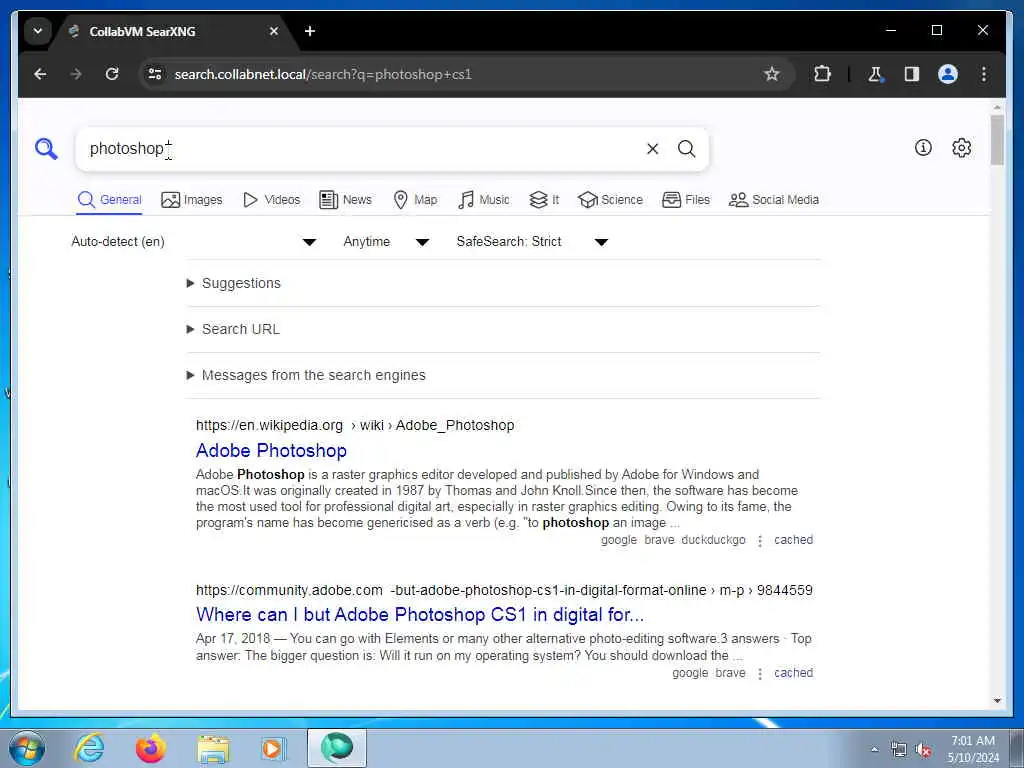Open cached link for Adobe community result
The image size is (1024, 768).
pyautogui.click(x=793, y=673)
